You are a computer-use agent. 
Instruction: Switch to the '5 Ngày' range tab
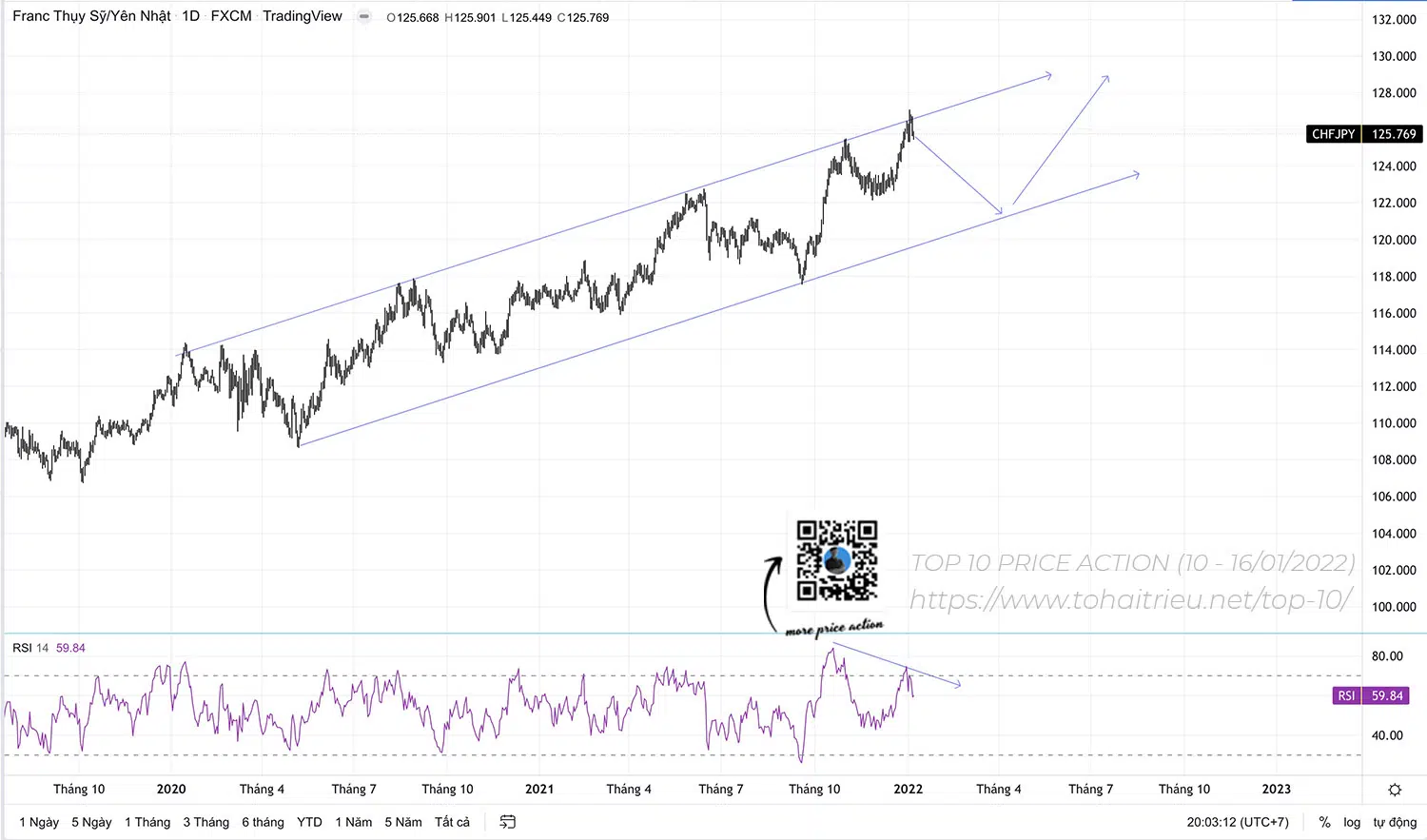pyautogui.click(x=90, y=822)
